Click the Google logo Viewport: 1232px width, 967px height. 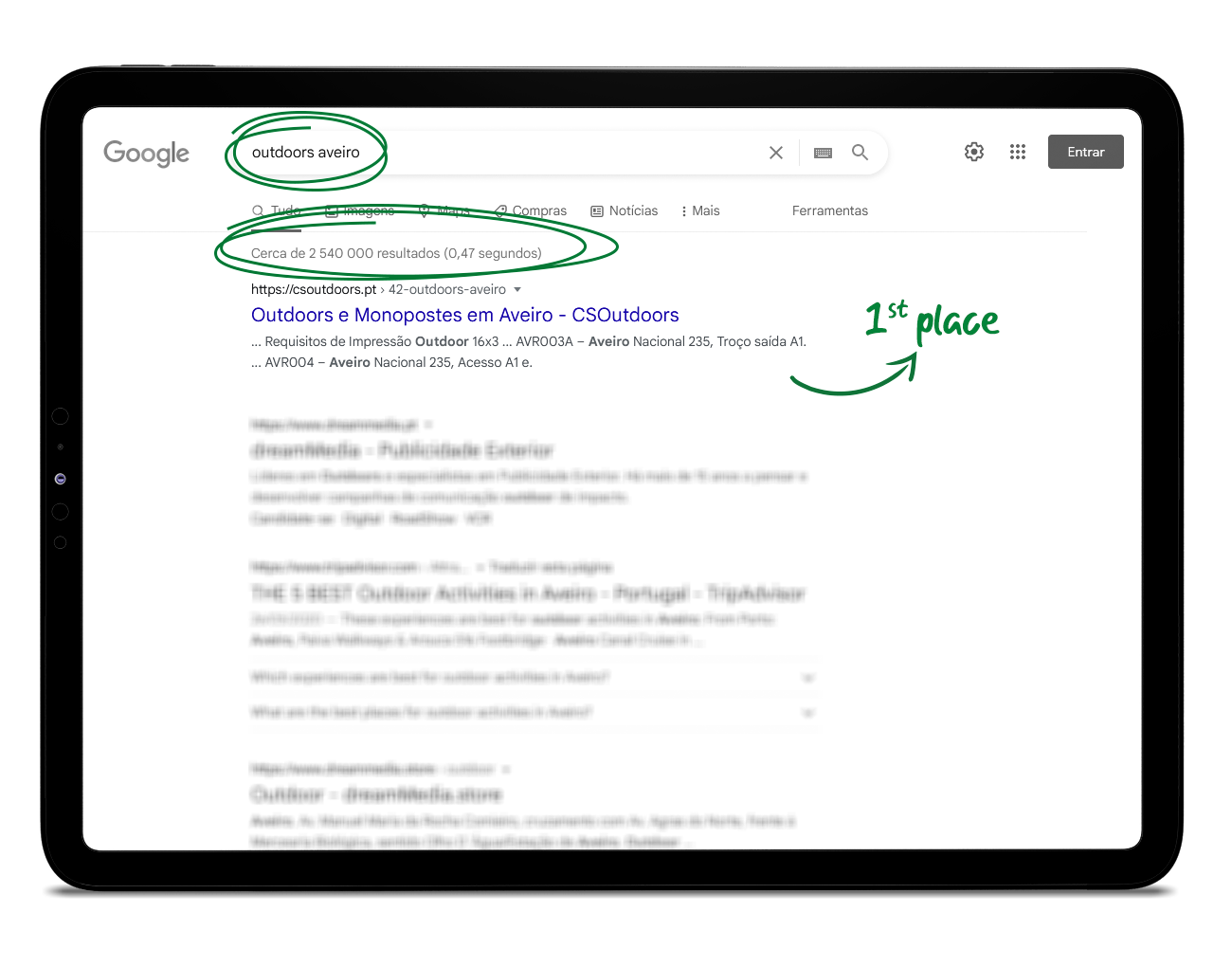coord(146,153)
